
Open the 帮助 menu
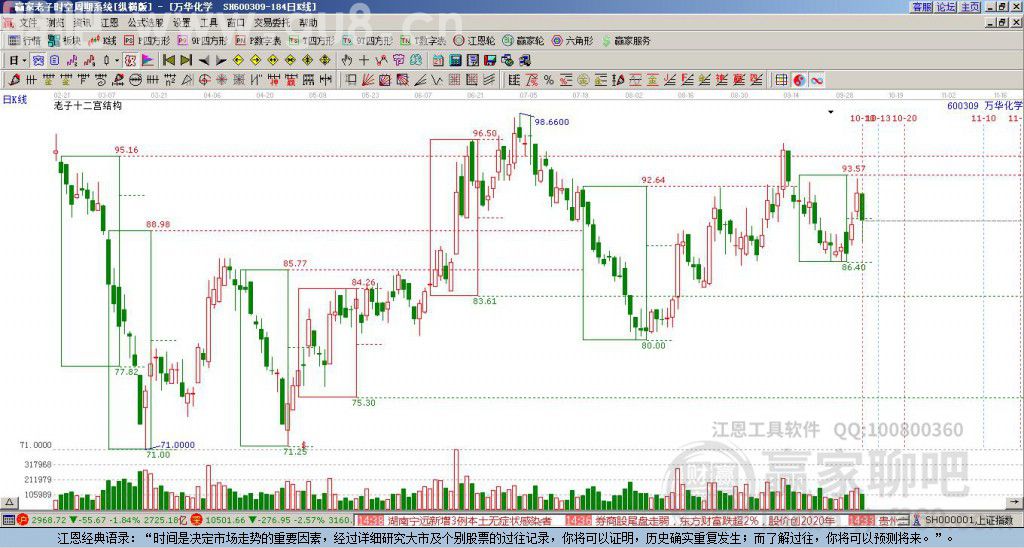[x=308, y=23]
